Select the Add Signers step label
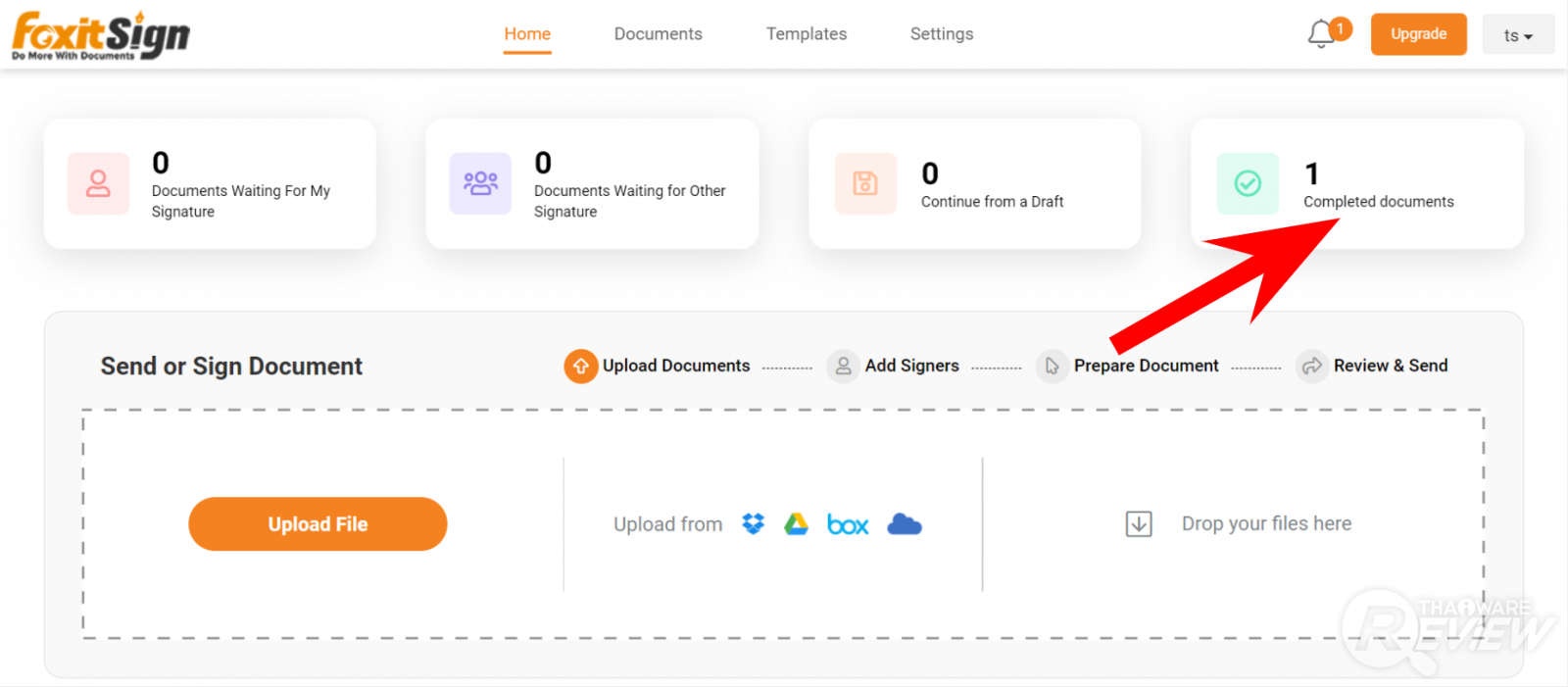The width and height of the screenshot is (1568, 687). pos(912,366)
